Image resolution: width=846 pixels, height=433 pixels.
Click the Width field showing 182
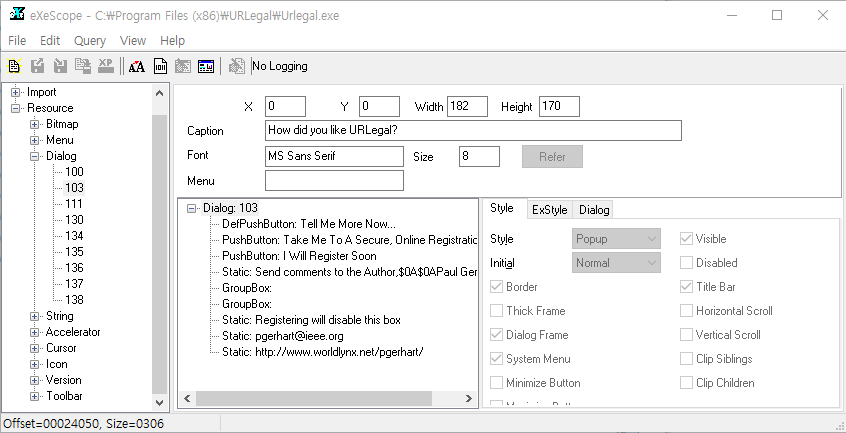coord(467,106)
